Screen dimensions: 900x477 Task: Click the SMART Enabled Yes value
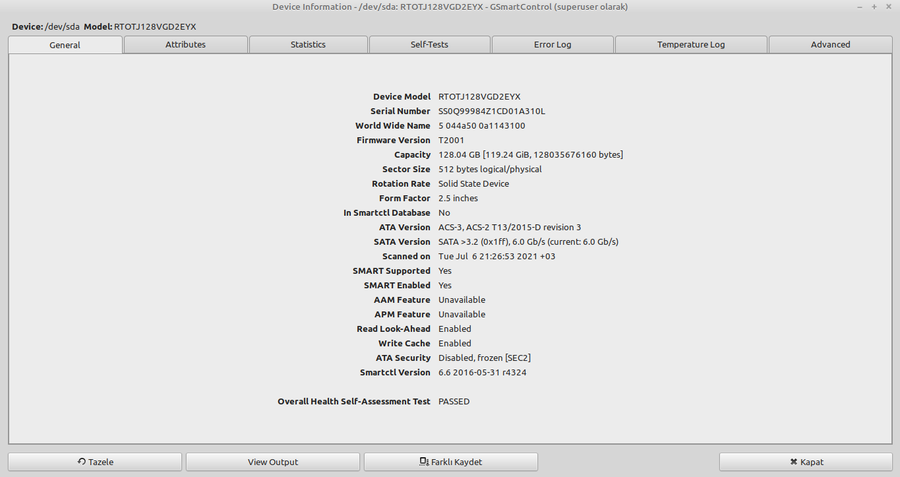(445, 285)
